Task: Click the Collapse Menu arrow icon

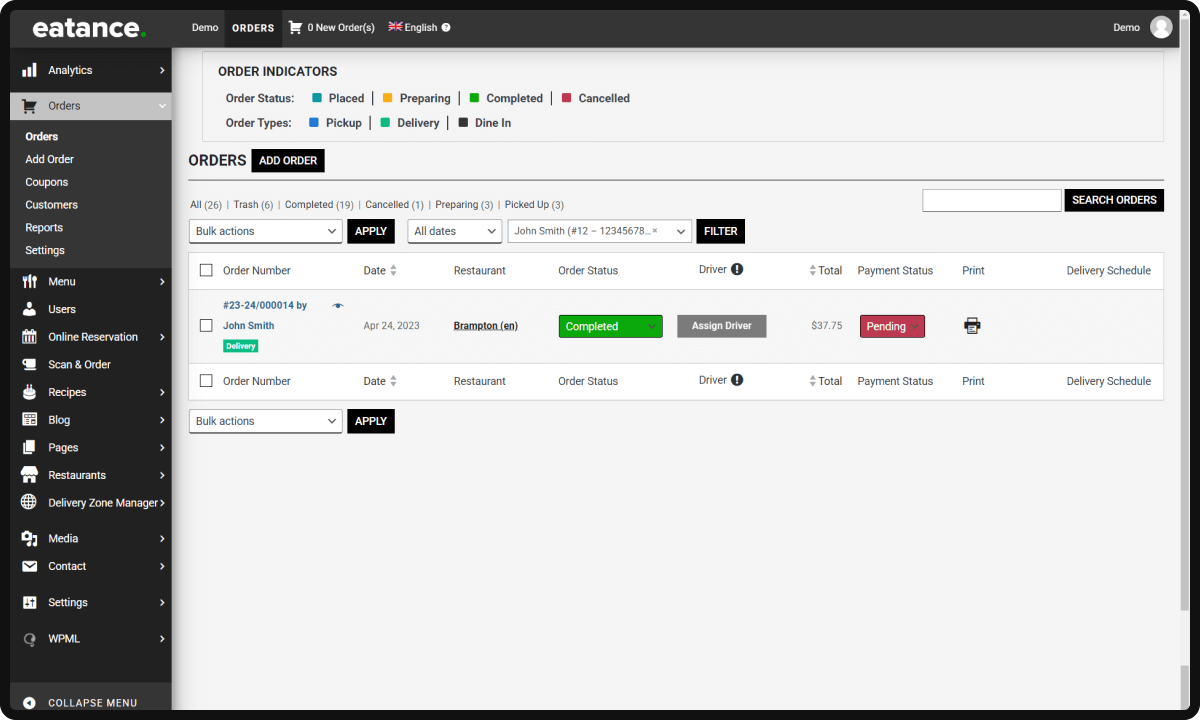Action: pos(29,703)
